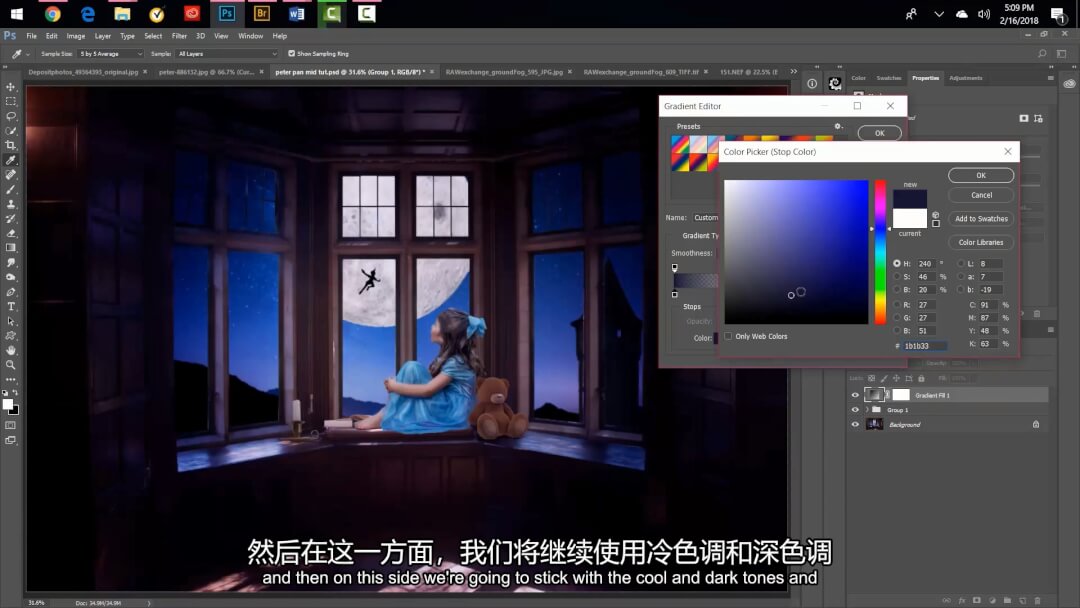
Task: Open the Creative Cloud Libraries panel icon
Action: (1069, 83)
